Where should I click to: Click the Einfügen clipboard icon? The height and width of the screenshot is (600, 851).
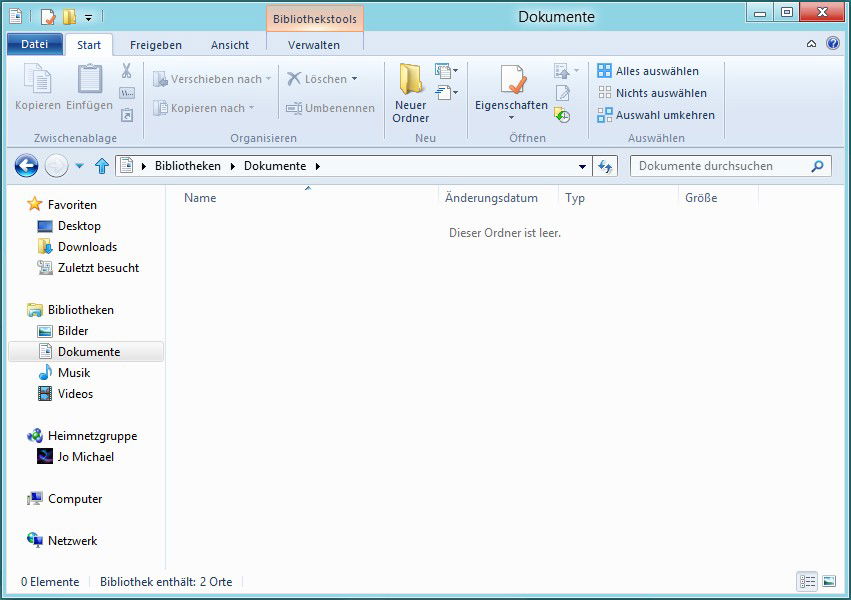[90, 79]
